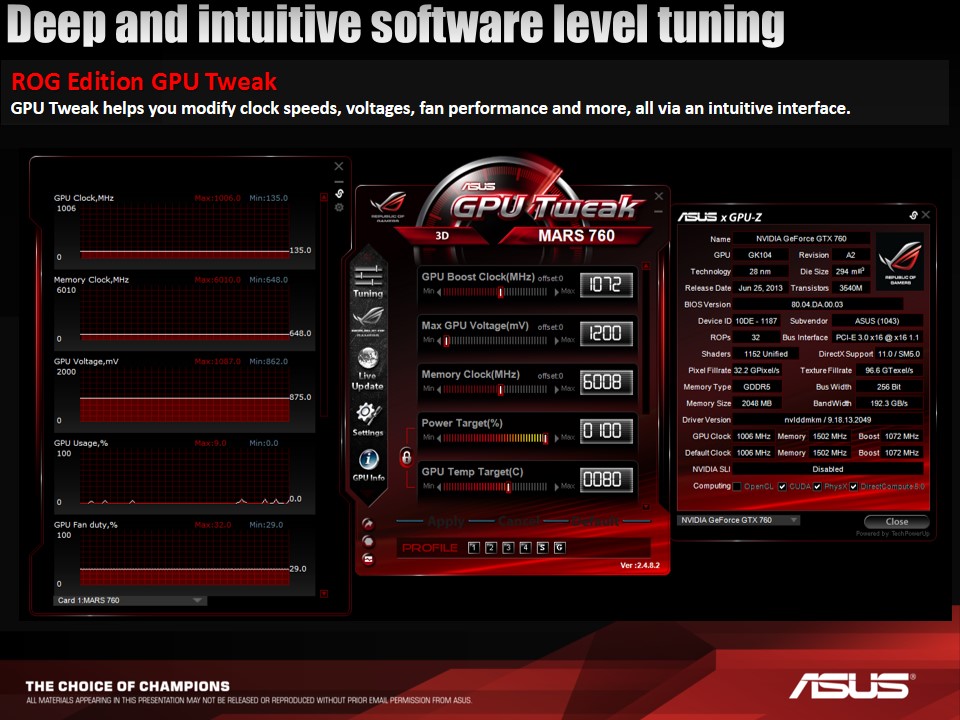Minimize the monitor graph window
This screenshot has height=720, width=960.
[x=339, y=182]
